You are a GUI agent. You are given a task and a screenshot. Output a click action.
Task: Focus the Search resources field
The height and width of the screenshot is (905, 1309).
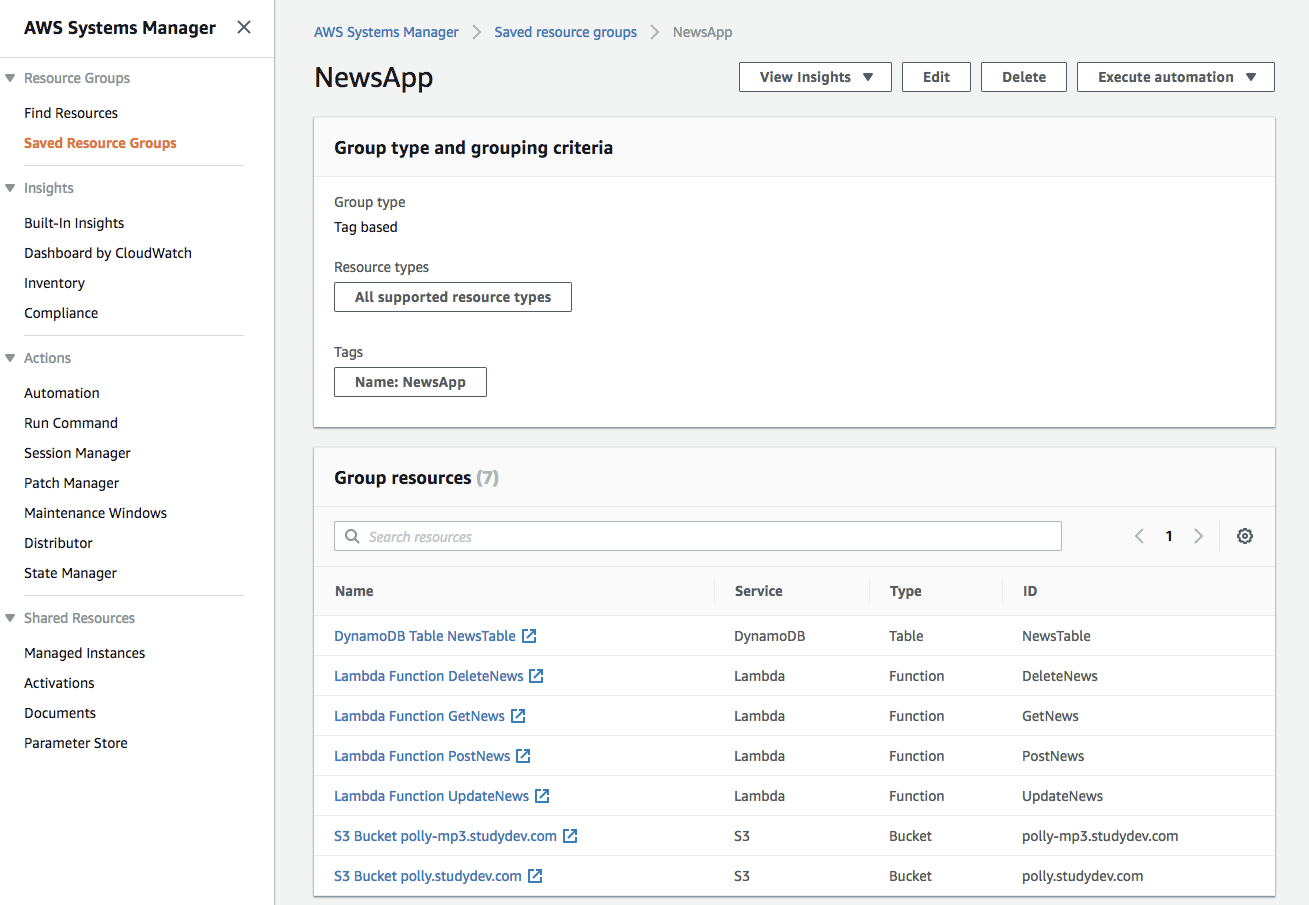click(x=698, y=536)
